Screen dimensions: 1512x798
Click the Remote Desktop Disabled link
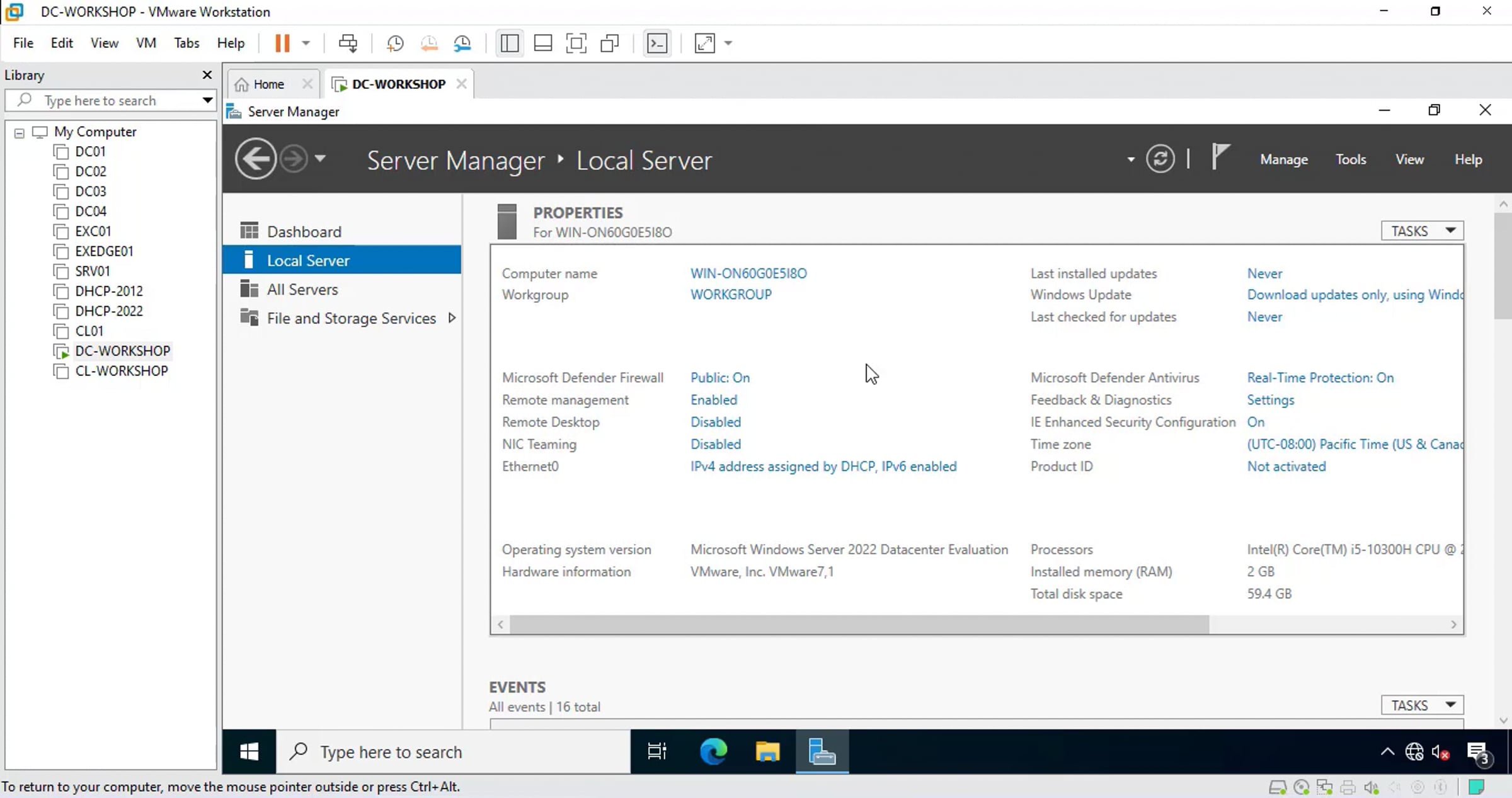pos(715,422)
